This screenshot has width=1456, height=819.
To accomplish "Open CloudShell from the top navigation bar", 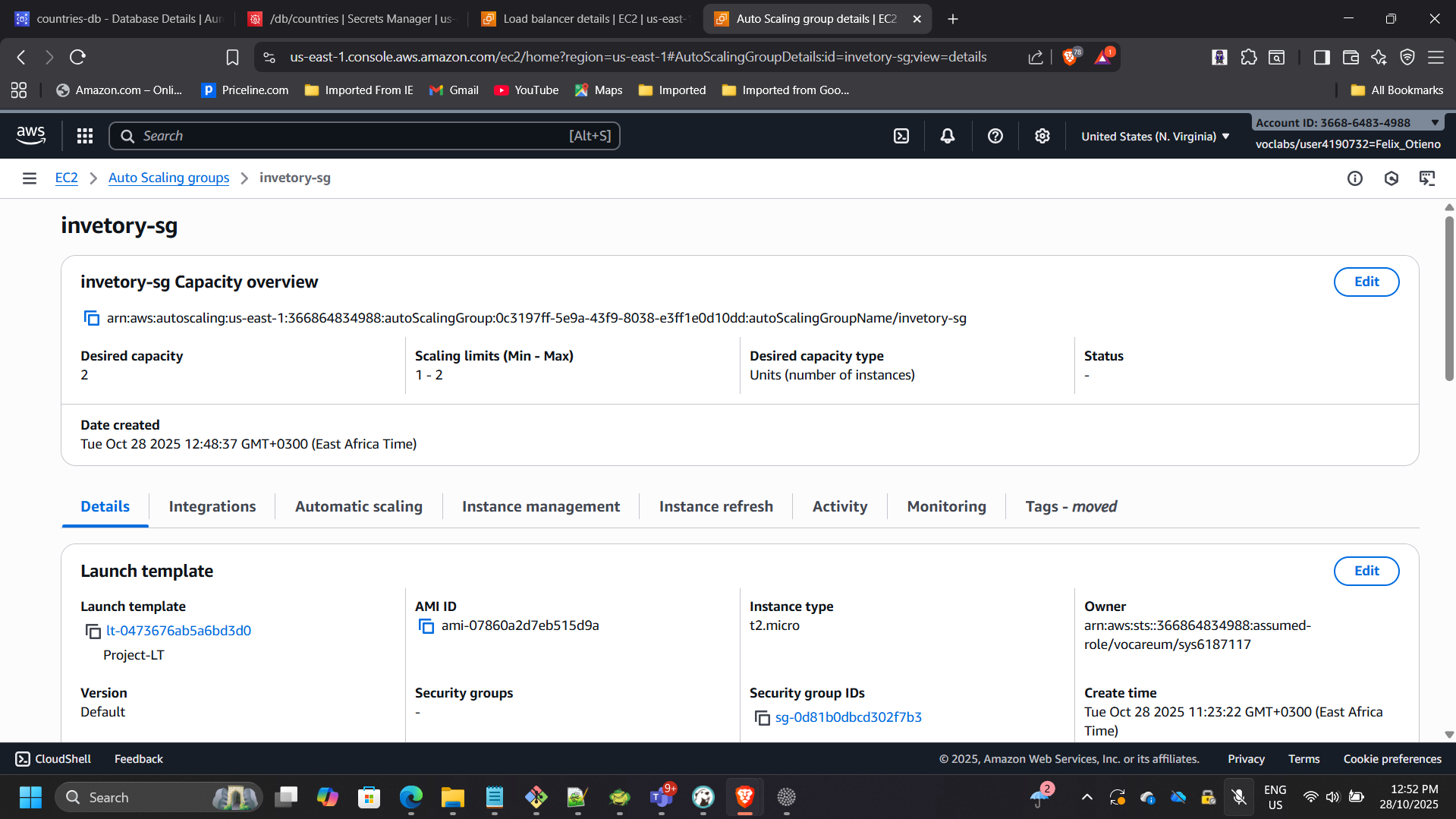I will point(901,135).
